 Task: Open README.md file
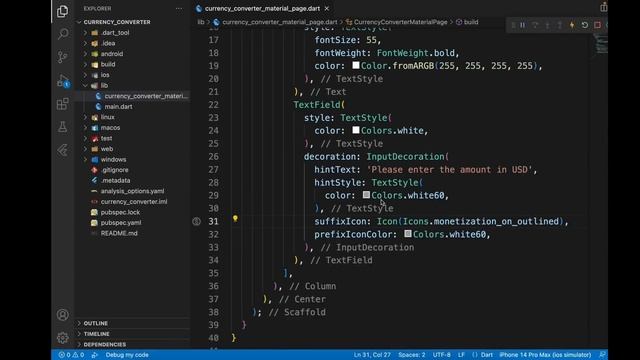(119, 233)
